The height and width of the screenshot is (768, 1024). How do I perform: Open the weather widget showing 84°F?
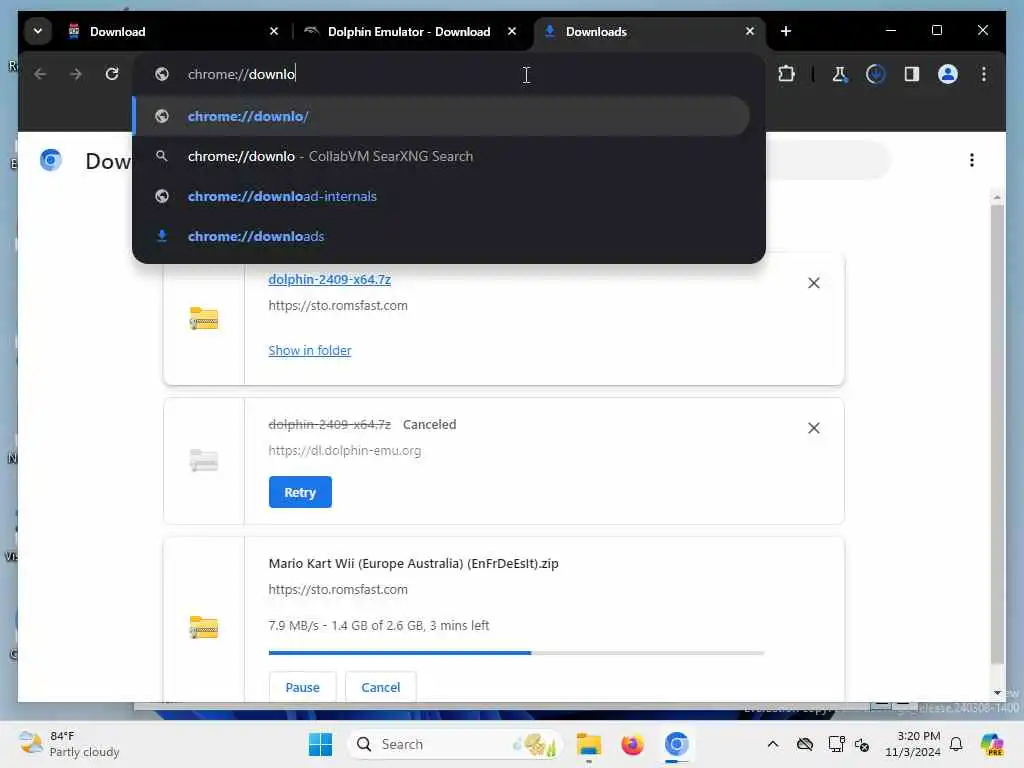tap(69, 744)
